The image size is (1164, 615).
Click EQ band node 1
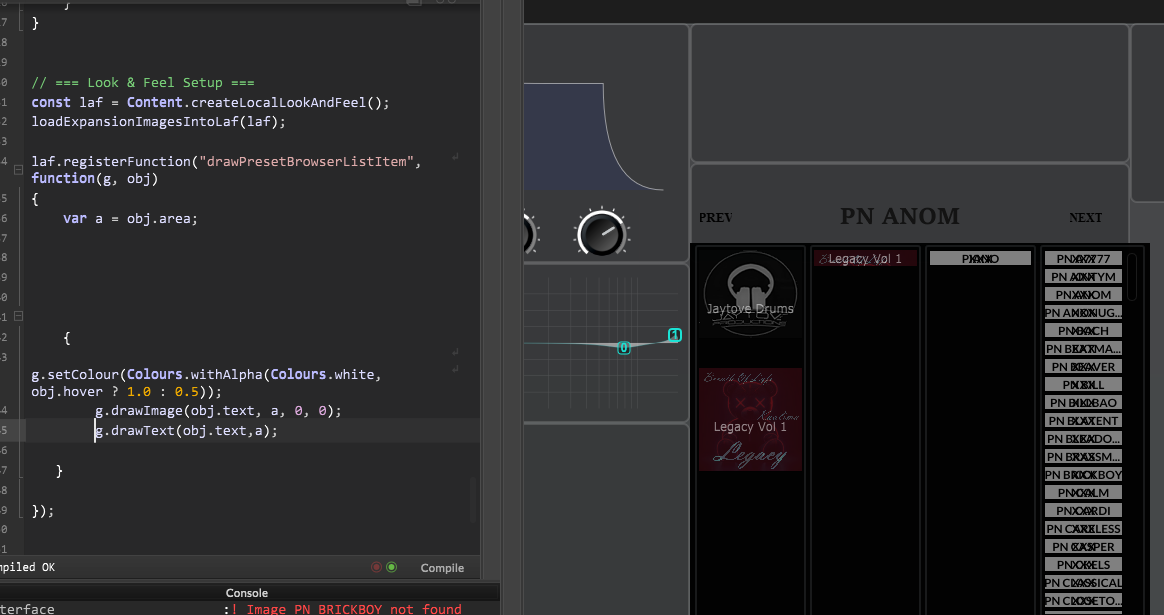(674, 335)
